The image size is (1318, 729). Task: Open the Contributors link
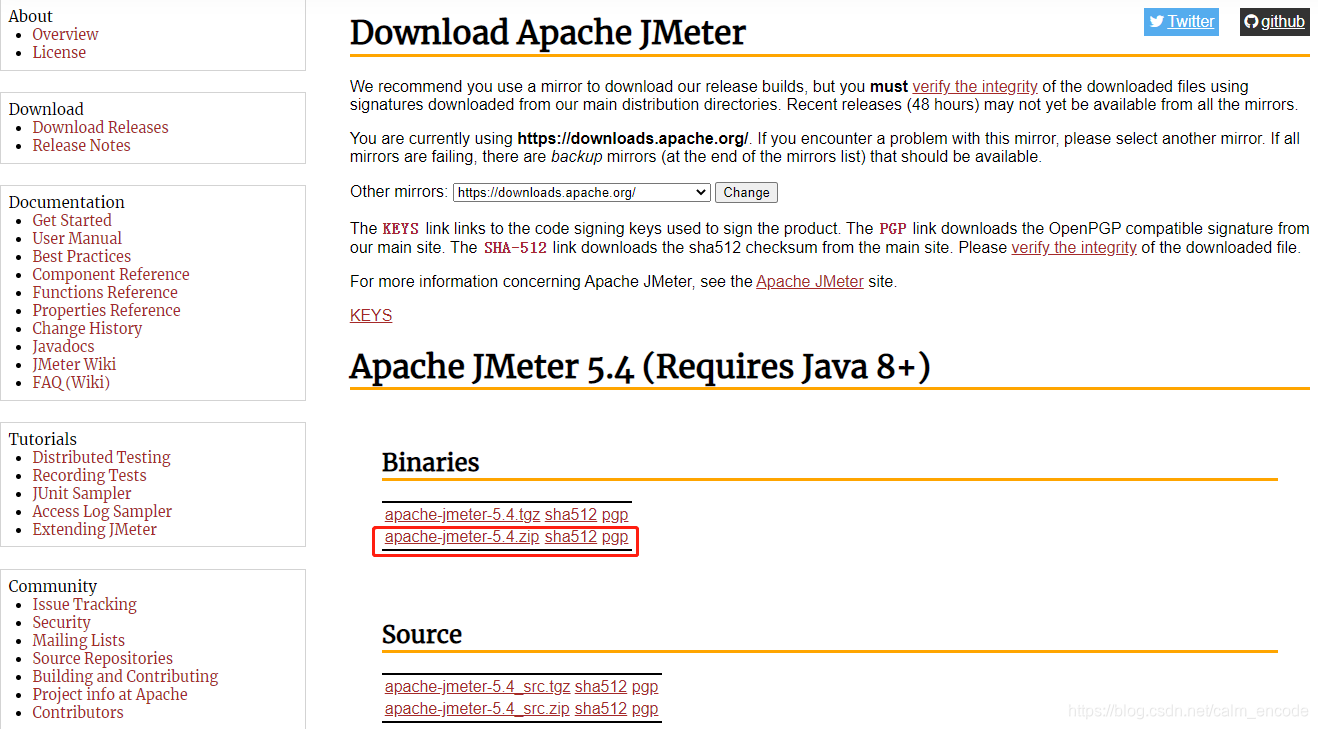(x=78, y=713)
